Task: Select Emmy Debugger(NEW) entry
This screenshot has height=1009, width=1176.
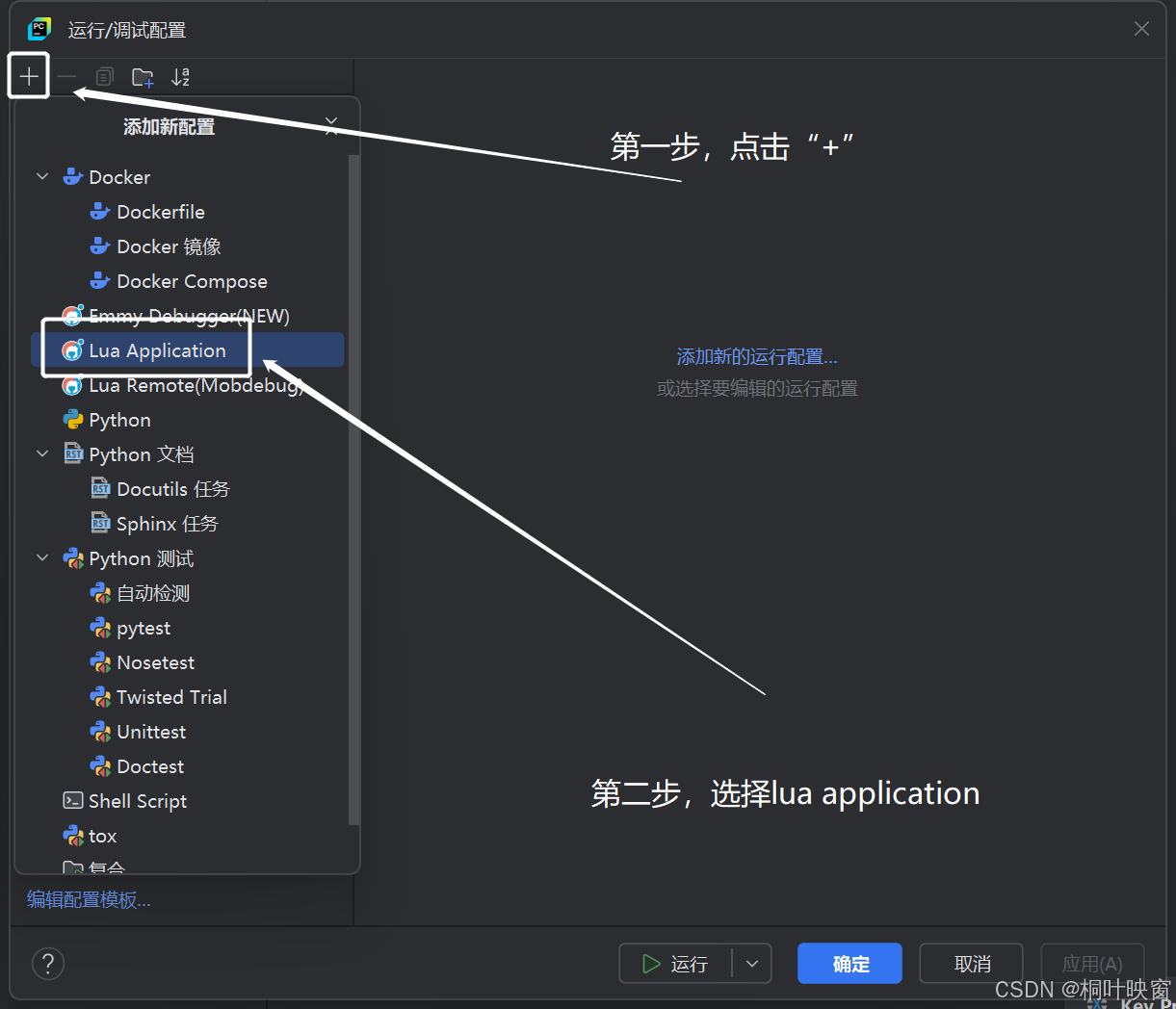Action: (x=188, y=316)
